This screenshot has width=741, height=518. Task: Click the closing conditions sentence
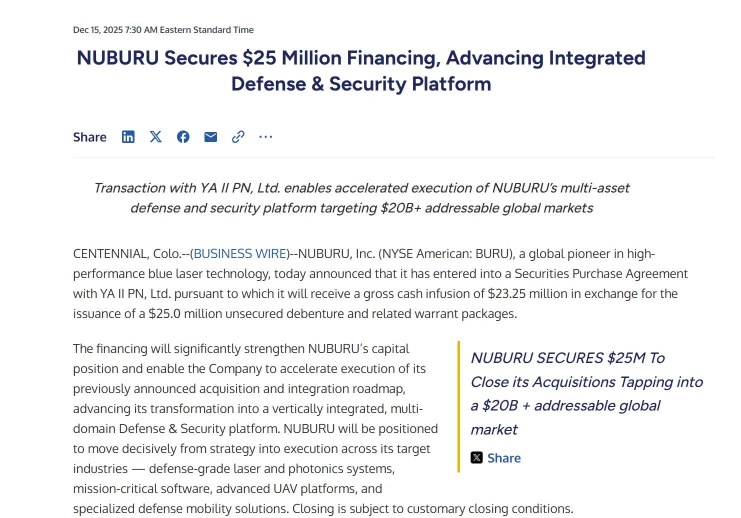432,509
